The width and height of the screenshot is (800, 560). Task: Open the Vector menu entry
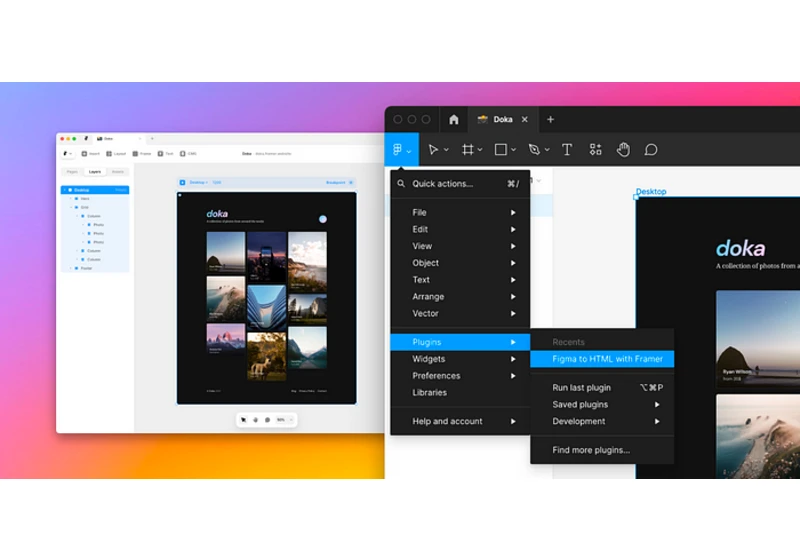[460, 313]
